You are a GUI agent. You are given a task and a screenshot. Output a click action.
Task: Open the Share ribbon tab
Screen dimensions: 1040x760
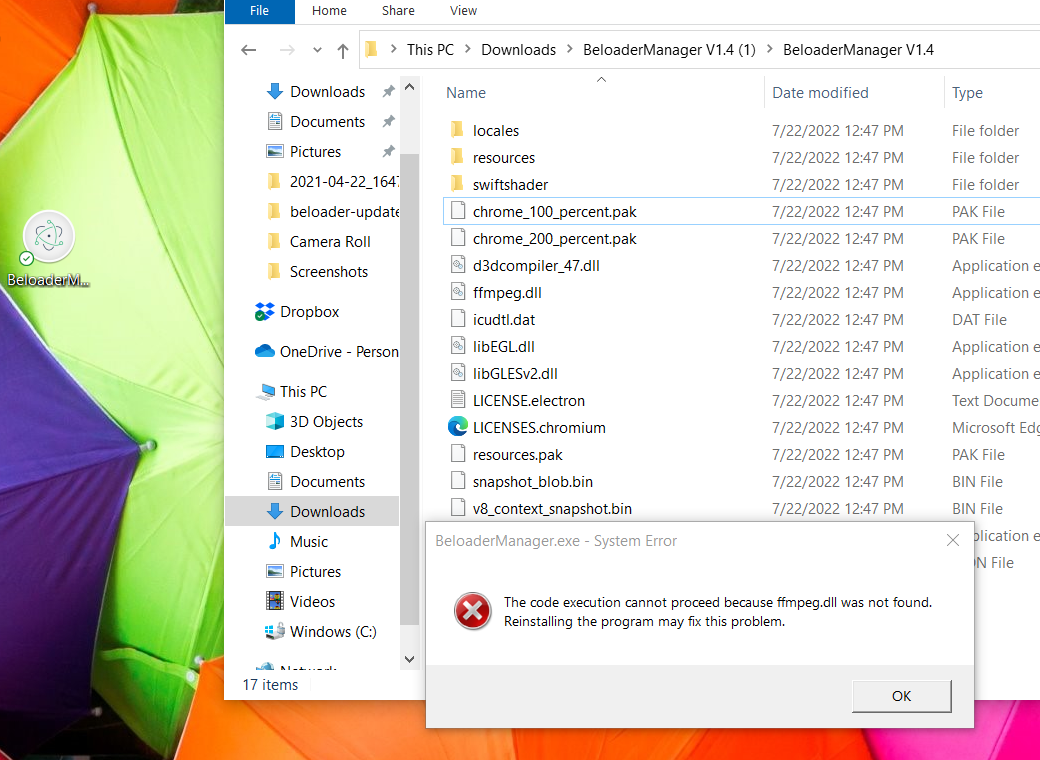398,11
